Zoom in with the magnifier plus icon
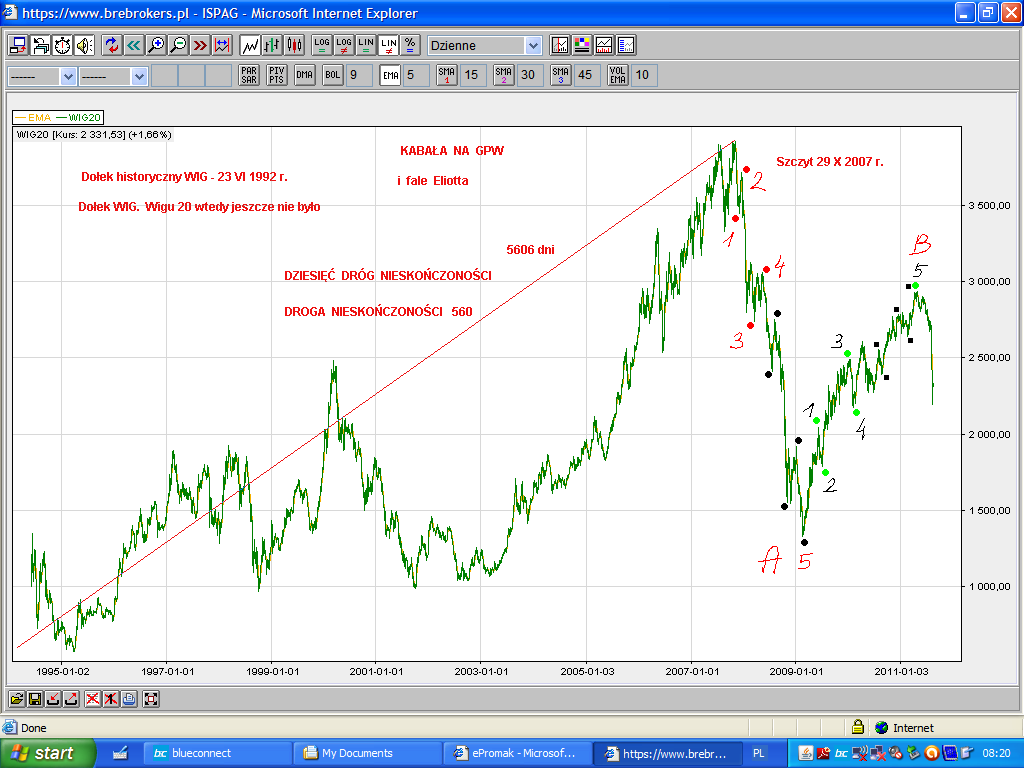Image resolution: width=1024 pixels, height=768 pixels. click(156, 45)
